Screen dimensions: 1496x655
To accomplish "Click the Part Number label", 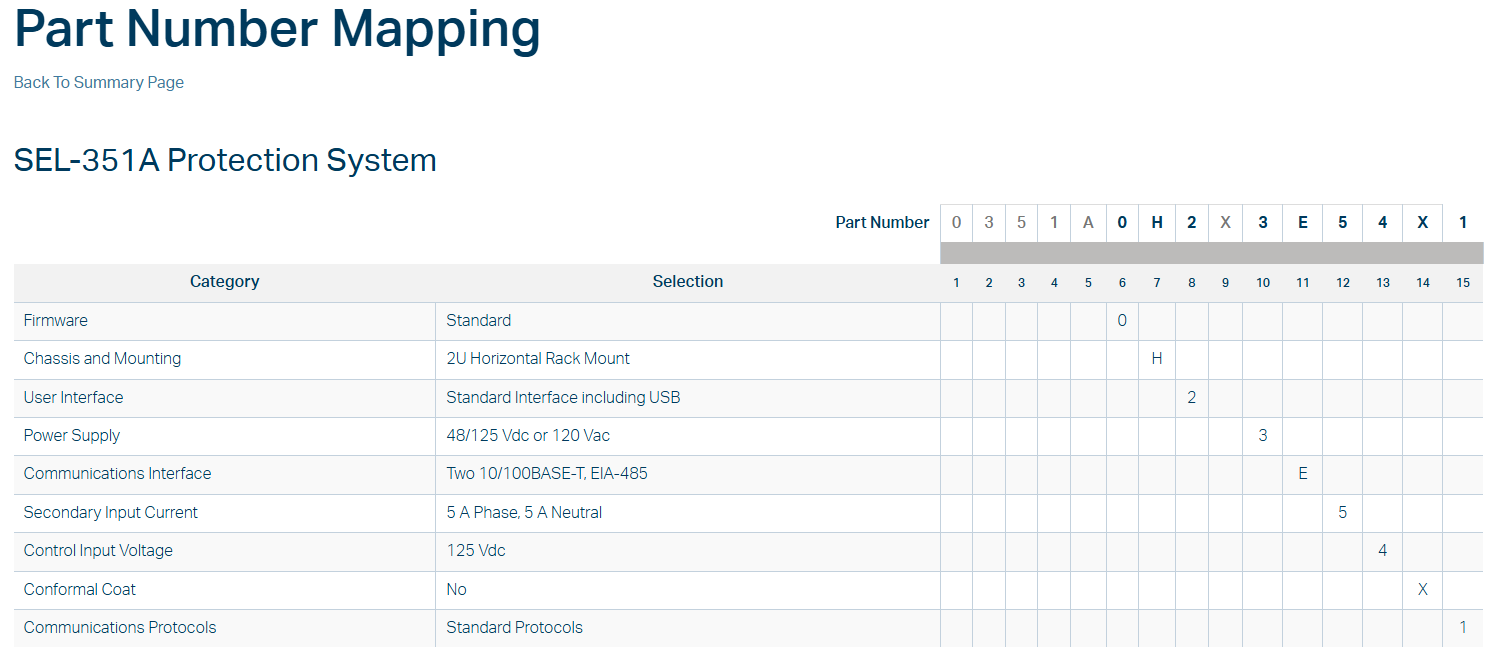I will pos(882,222).
